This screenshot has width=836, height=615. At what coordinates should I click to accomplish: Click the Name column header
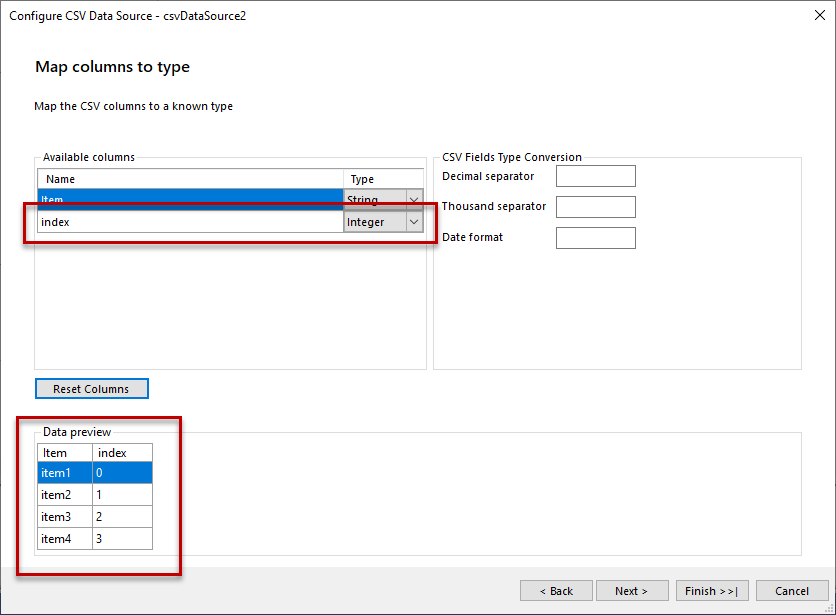coord(190,179)
